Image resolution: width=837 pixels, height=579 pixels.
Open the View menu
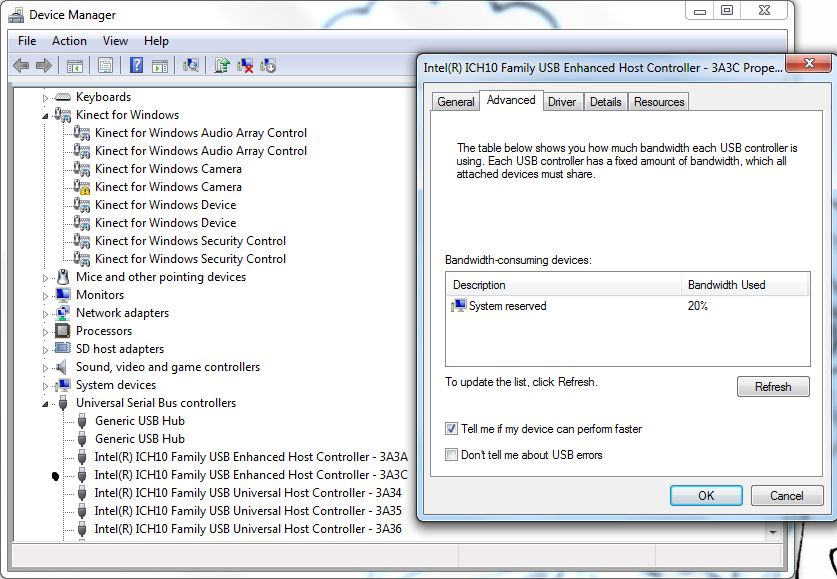(115, 41)
